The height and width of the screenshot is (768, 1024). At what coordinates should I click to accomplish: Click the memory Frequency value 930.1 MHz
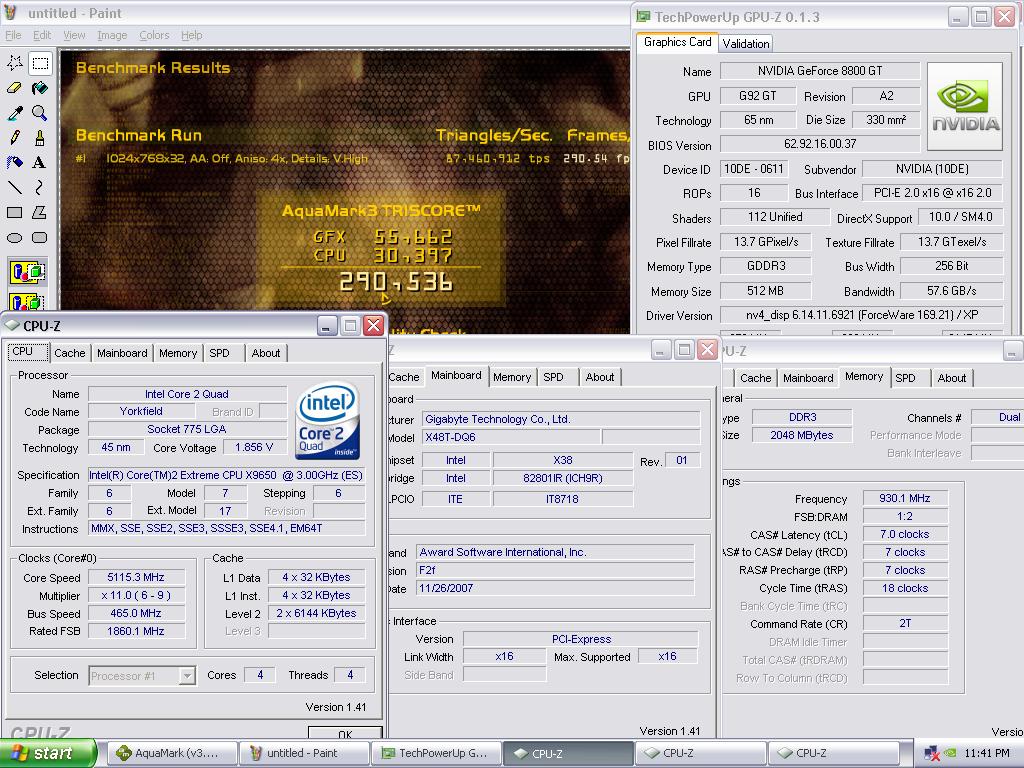point(904,498)
